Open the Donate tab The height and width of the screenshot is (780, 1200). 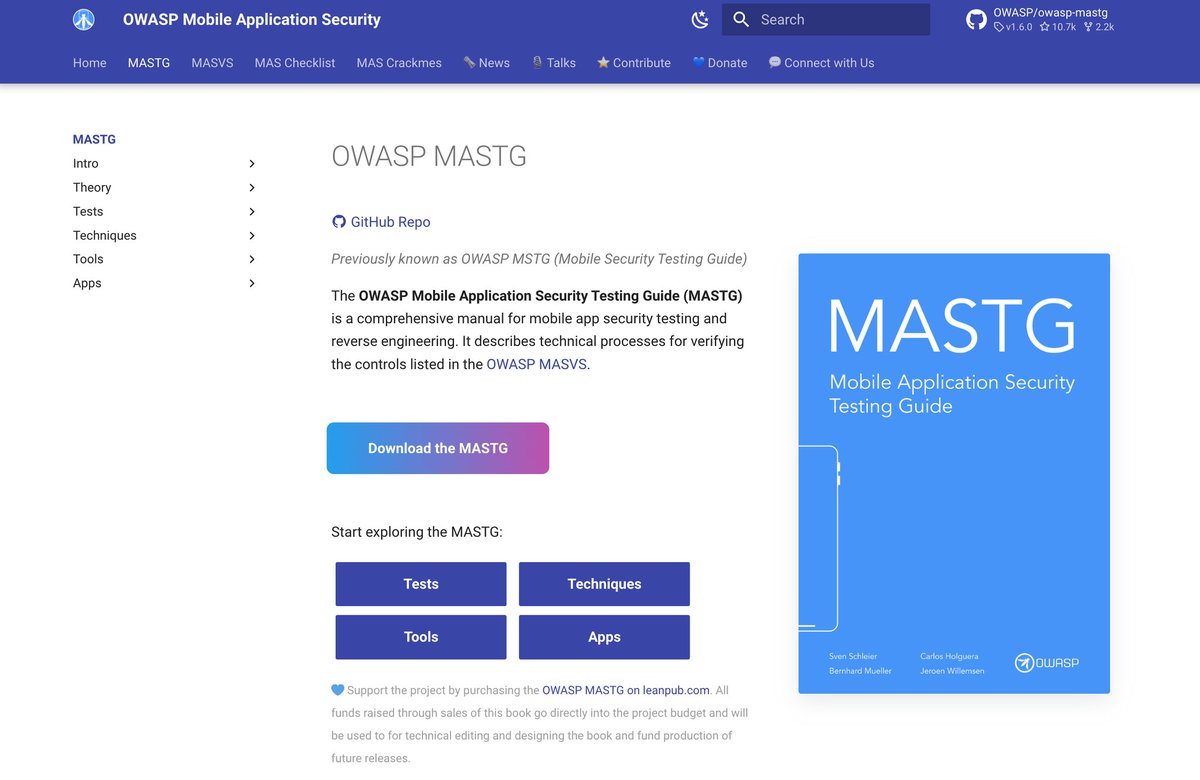click(x=720, y=63)
